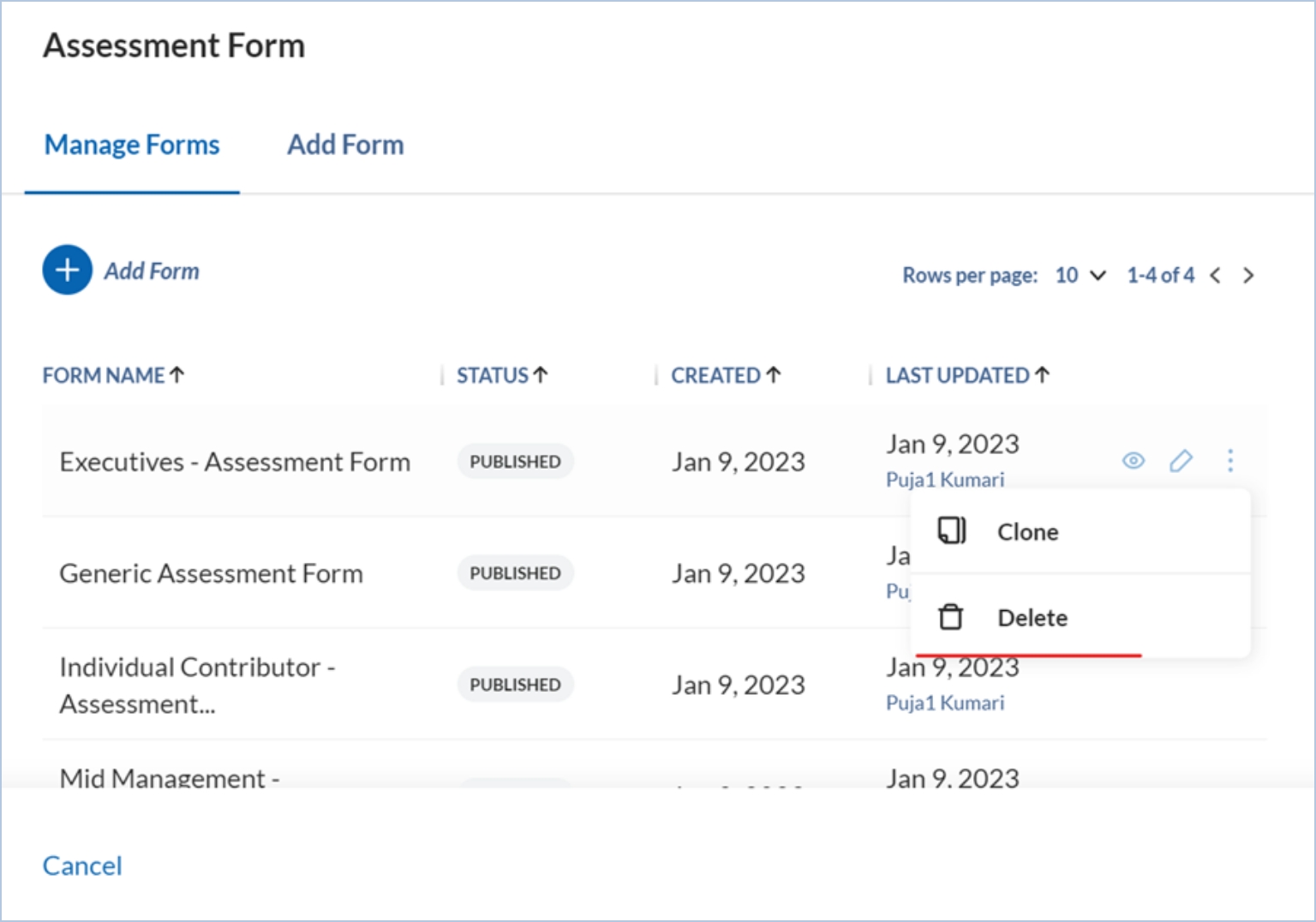1316x922 pixels.
Task: Open the three-dot more options menu
Action: pos(1229,461)
